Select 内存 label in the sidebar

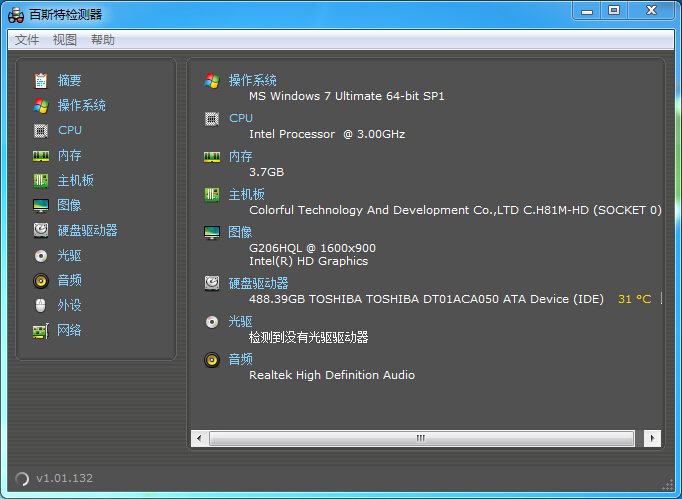click(70, 155)
